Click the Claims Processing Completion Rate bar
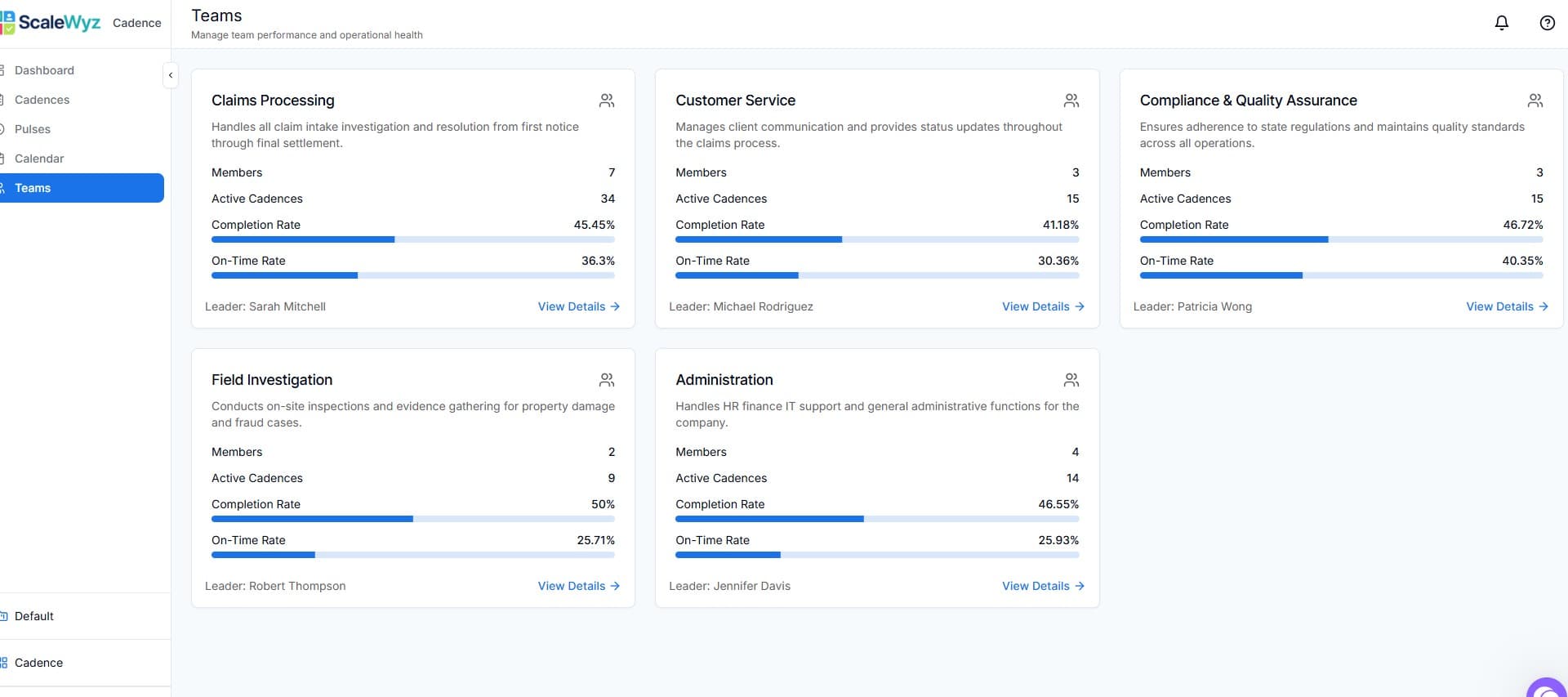This screenshot has width=1568, height=697. tap(412, 239)
